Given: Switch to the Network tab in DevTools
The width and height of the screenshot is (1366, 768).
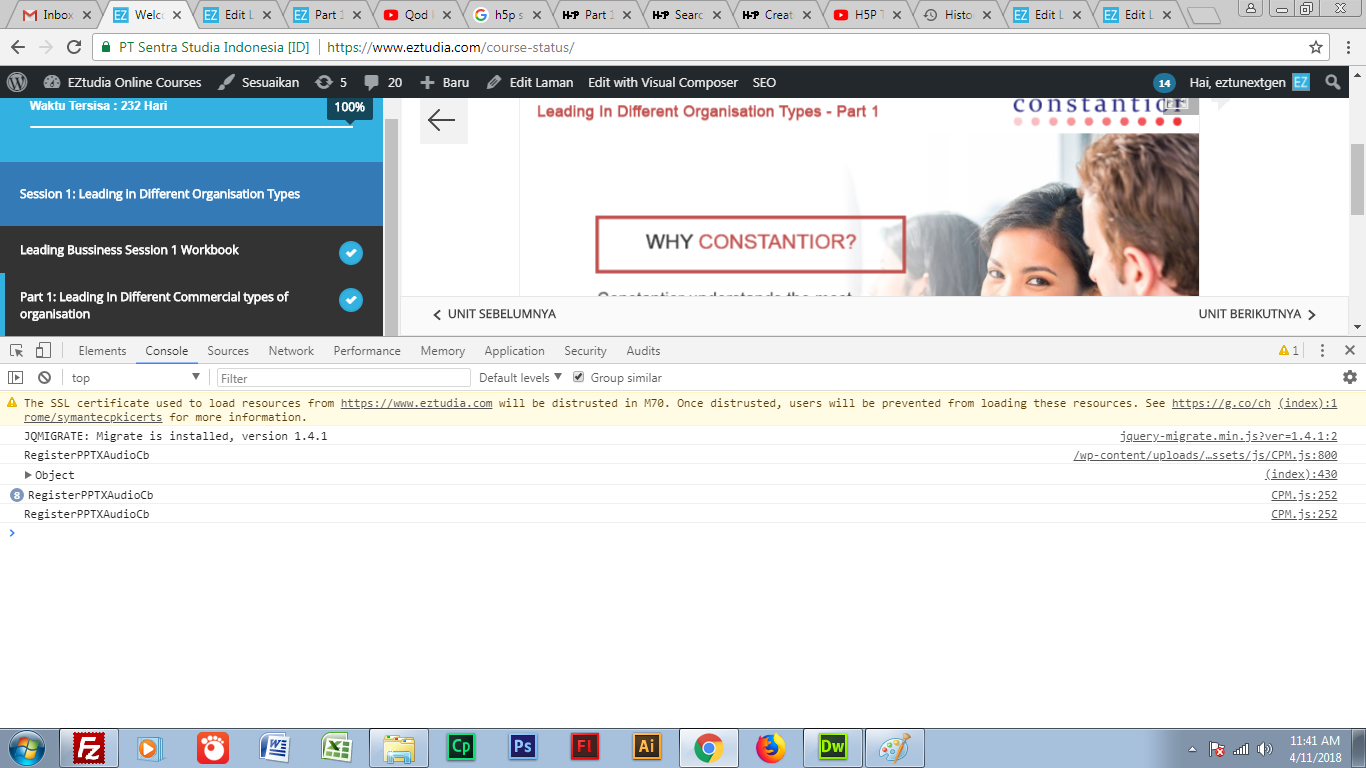Looking at the screenshot, I should pyautogui.click(x=291, y=351).
